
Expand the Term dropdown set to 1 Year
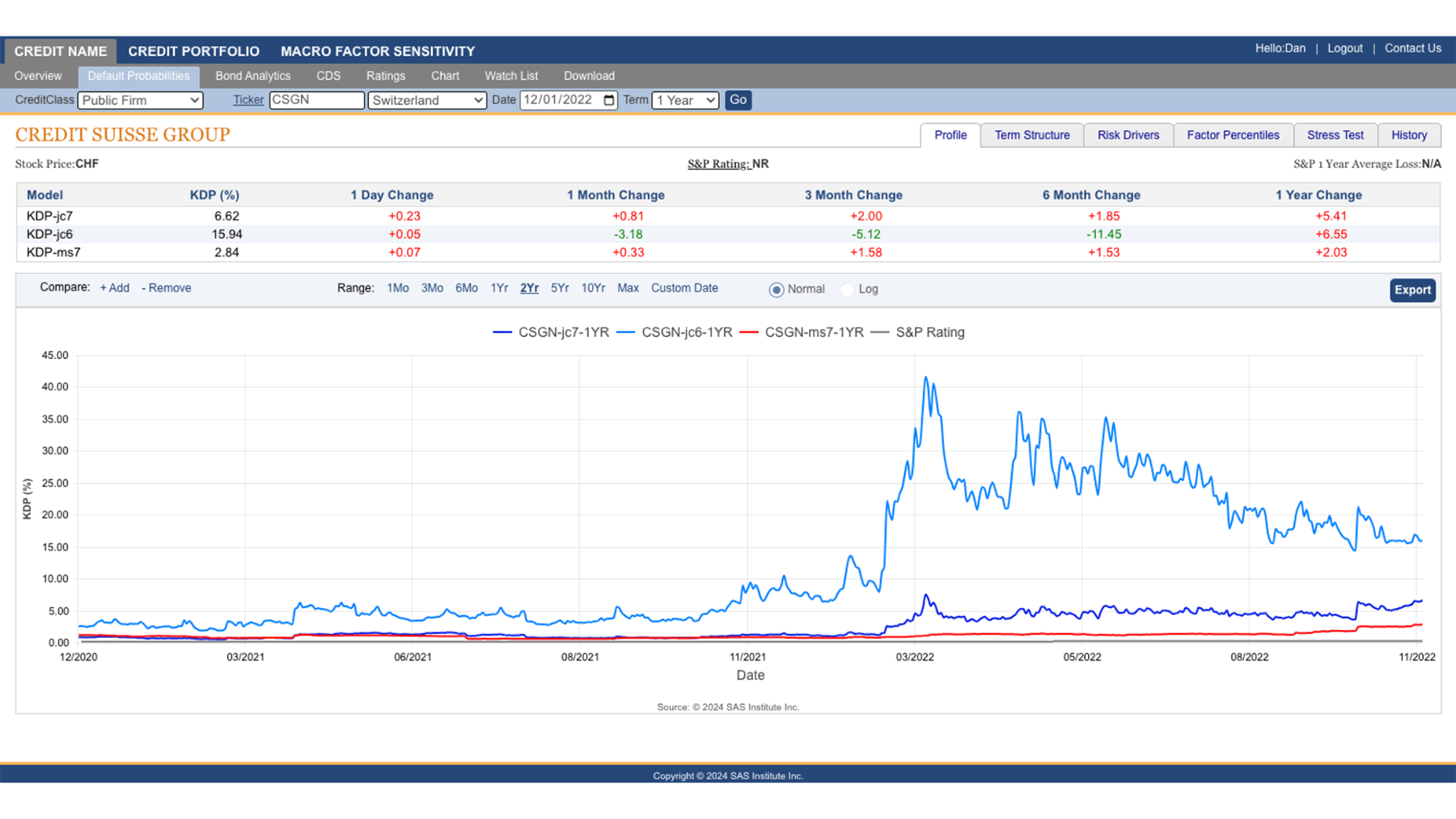click(x=684, y=100)
